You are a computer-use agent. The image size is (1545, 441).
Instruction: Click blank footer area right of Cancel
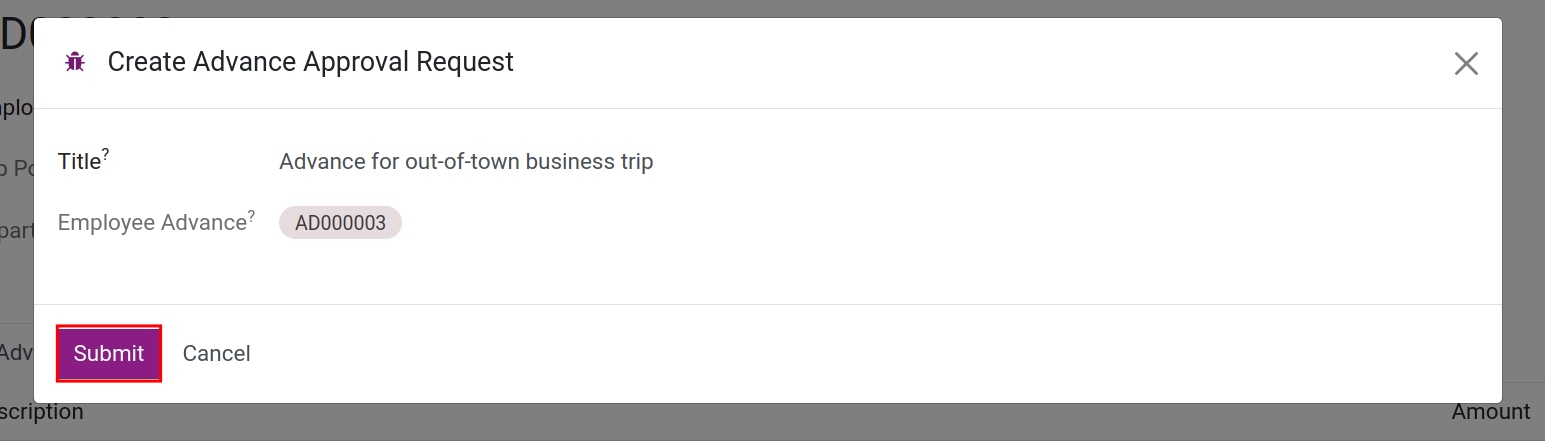pyautogui.click(x=880, y=353)
